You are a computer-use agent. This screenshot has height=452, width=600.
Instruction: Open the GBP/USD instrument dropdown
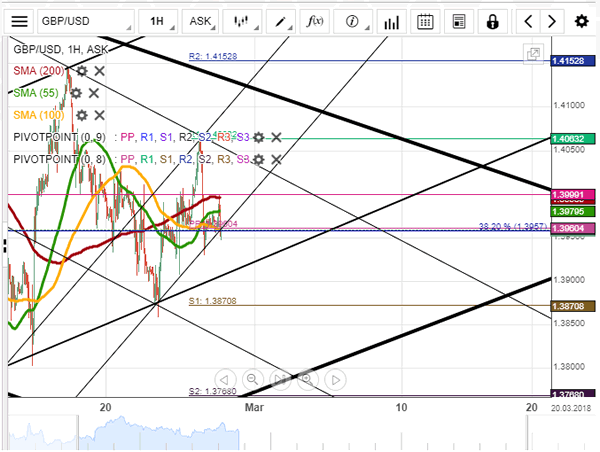coord(86,21)
